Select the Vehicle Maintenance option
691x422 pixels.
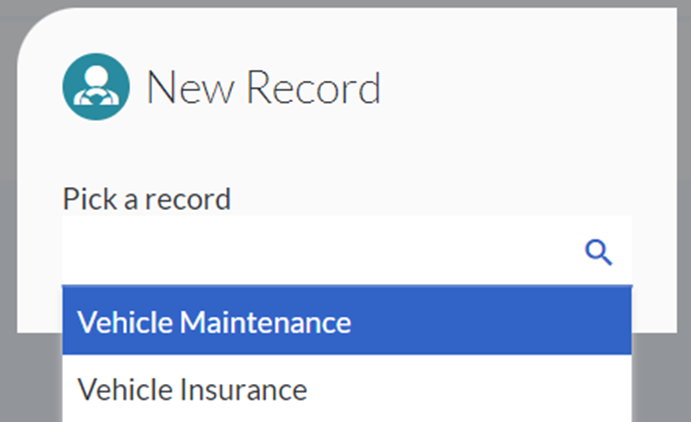pyautogui.click(x=214, y=322)
